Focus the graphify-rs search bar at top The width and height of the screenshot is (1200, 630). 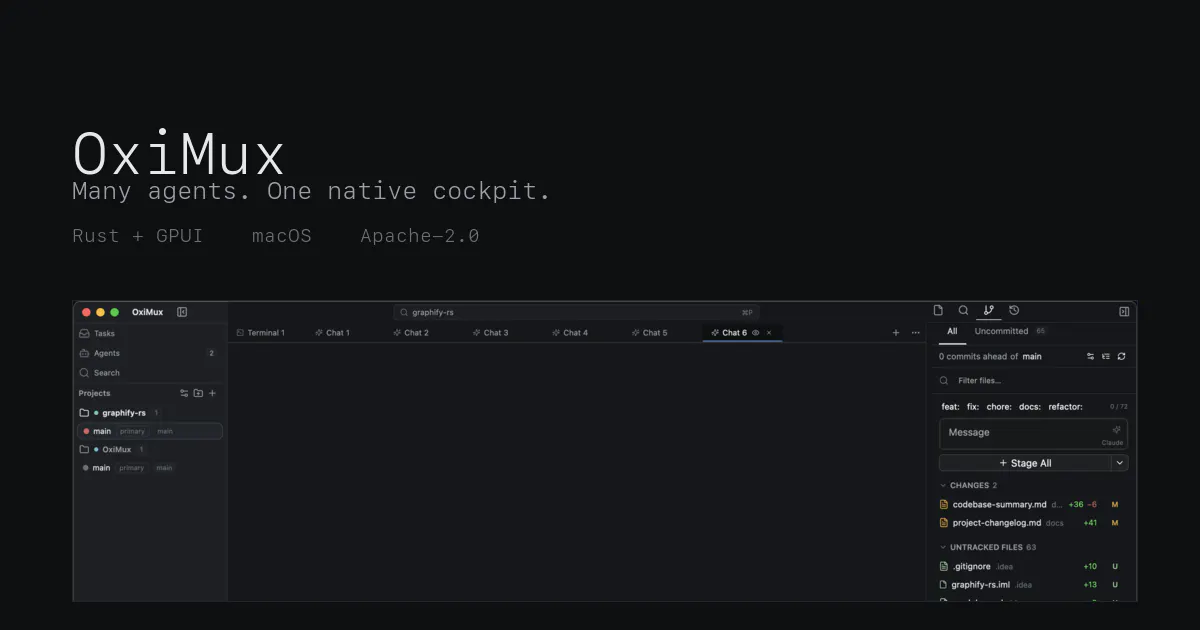point(576,312)
